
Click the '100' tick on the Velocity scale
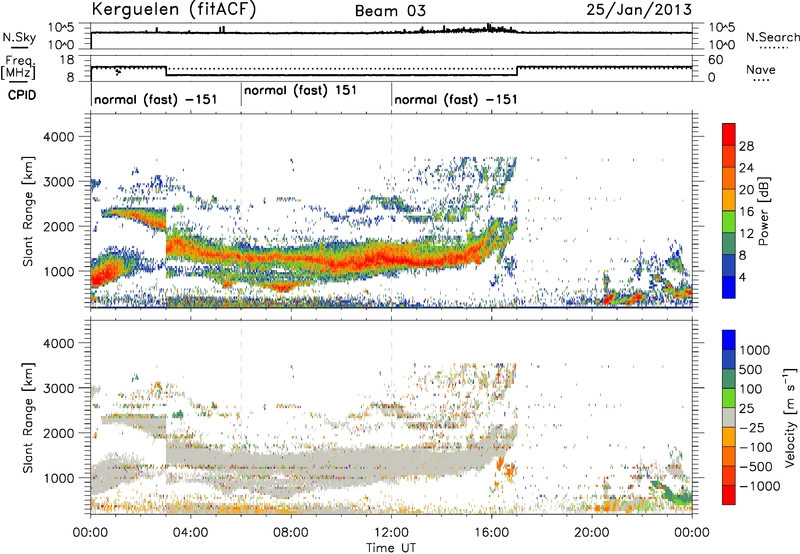[751, 389]
